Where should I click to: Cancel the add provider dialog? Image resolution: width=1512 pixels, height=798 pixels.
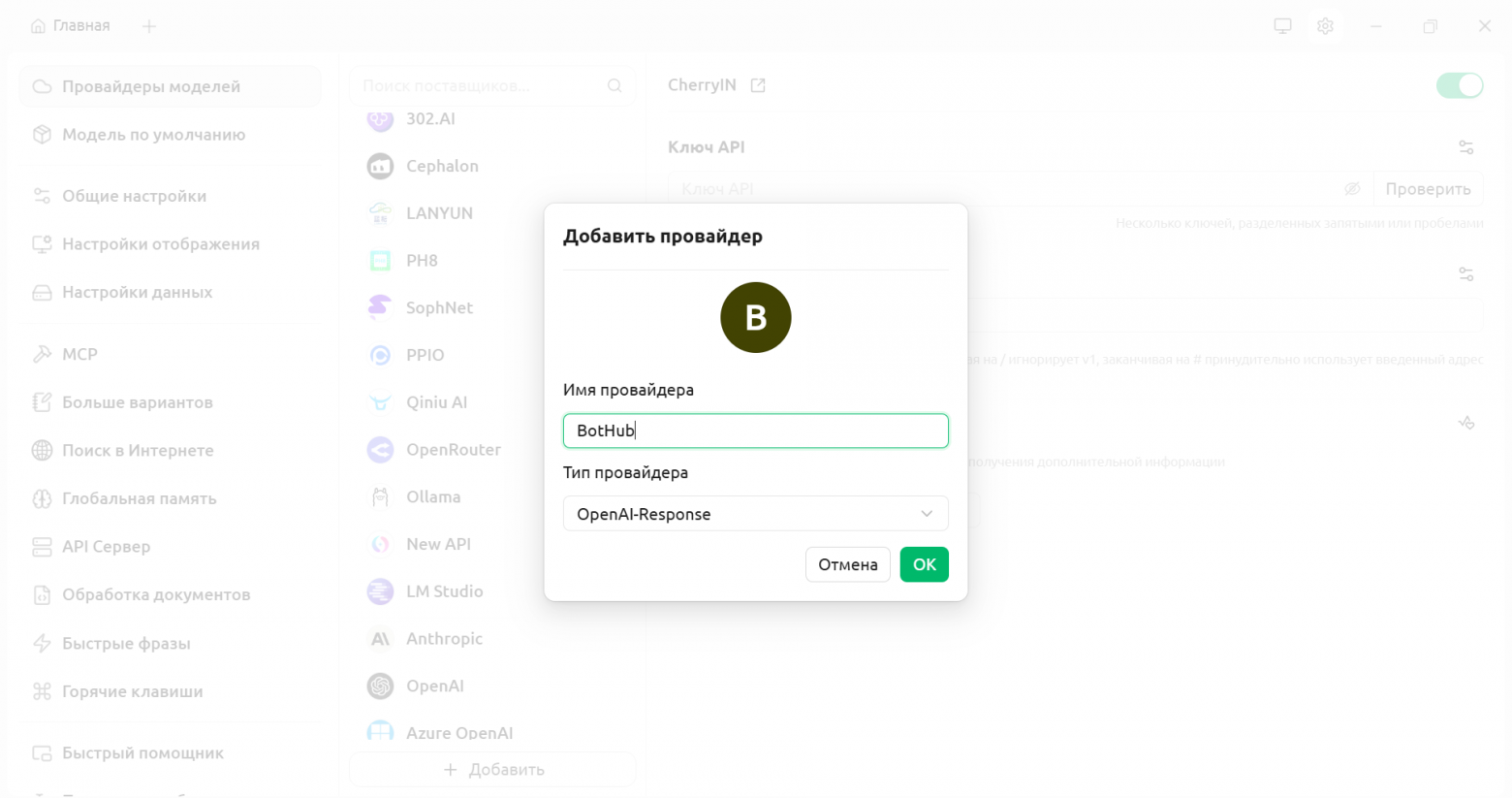(847, 563)
